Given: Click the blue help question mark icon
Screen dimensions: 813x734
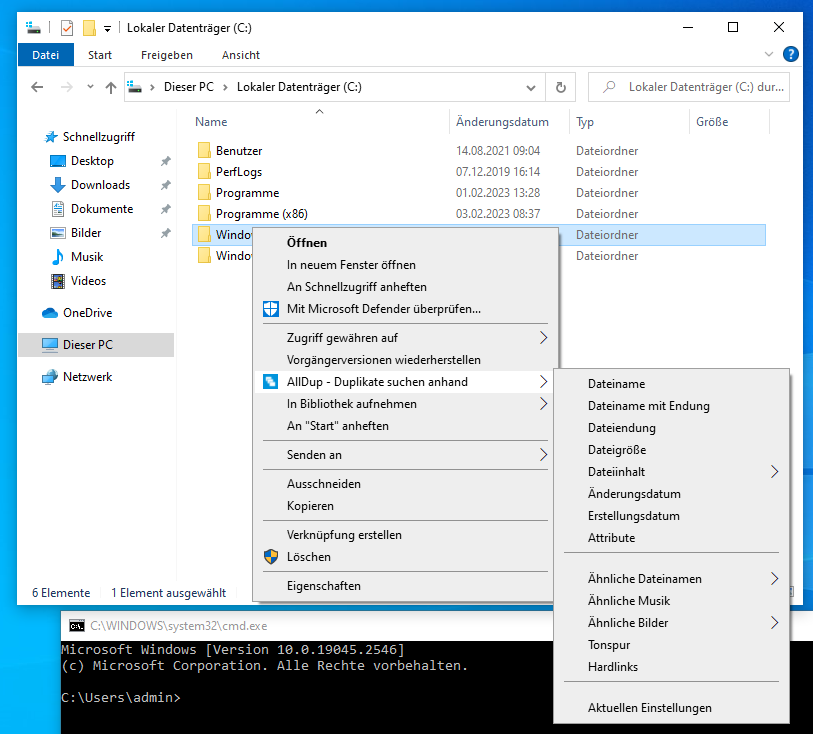Looking at the screenshot, I should pos(790,55).
